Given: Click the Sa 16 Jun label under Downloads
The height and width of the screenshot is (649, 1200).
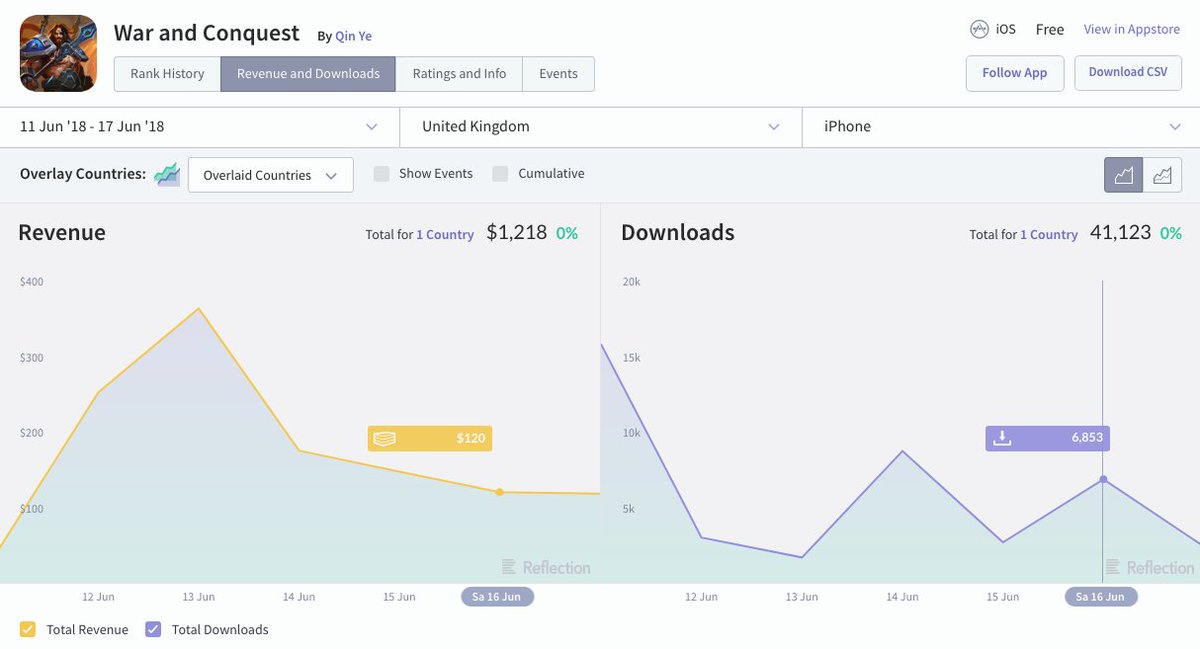Looking at the screenshot, I should (x=1101, y=597).
